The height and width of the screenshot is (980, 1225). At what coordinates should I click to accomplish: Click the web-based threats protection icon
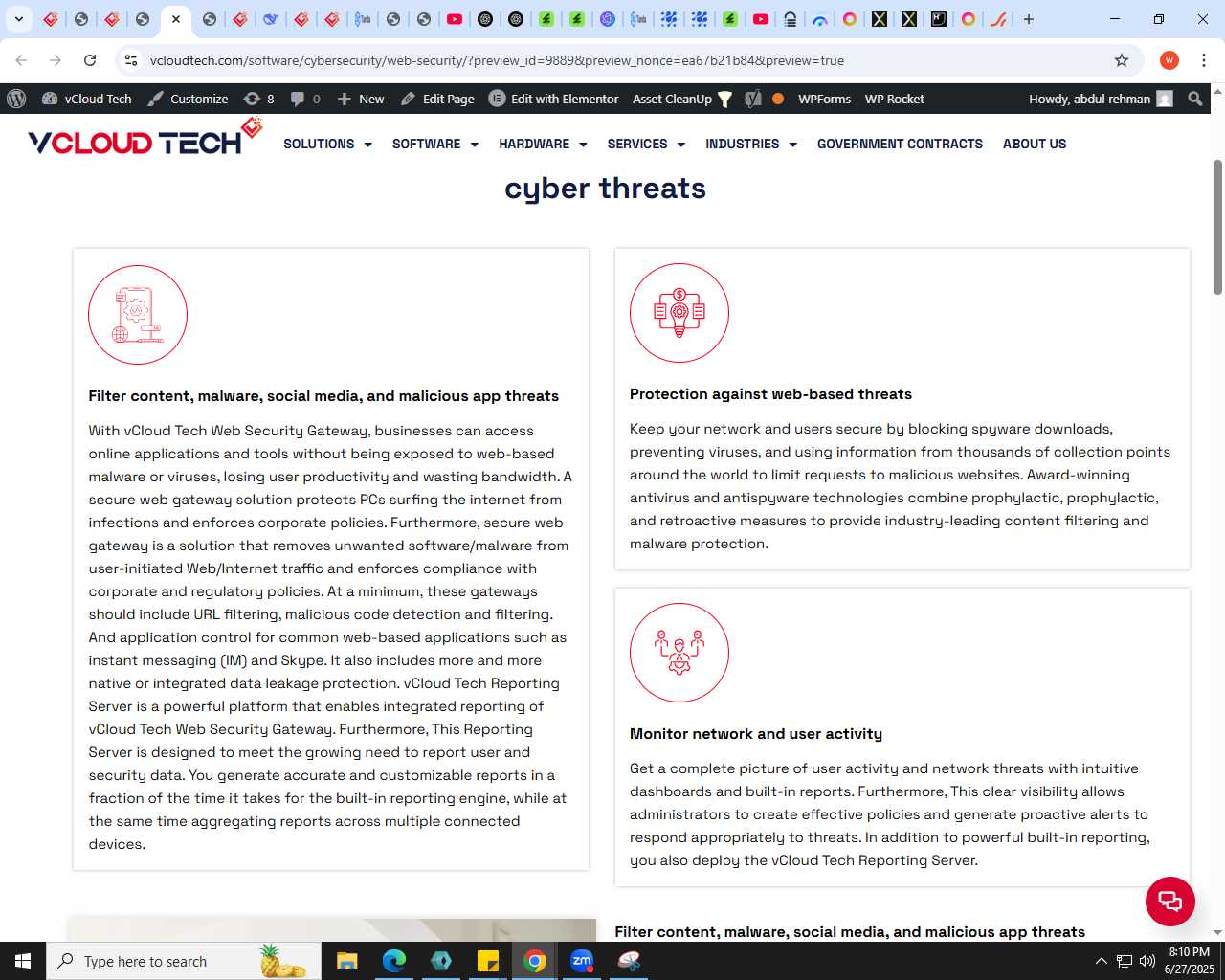pyautogui.click(x=679, y=313)
